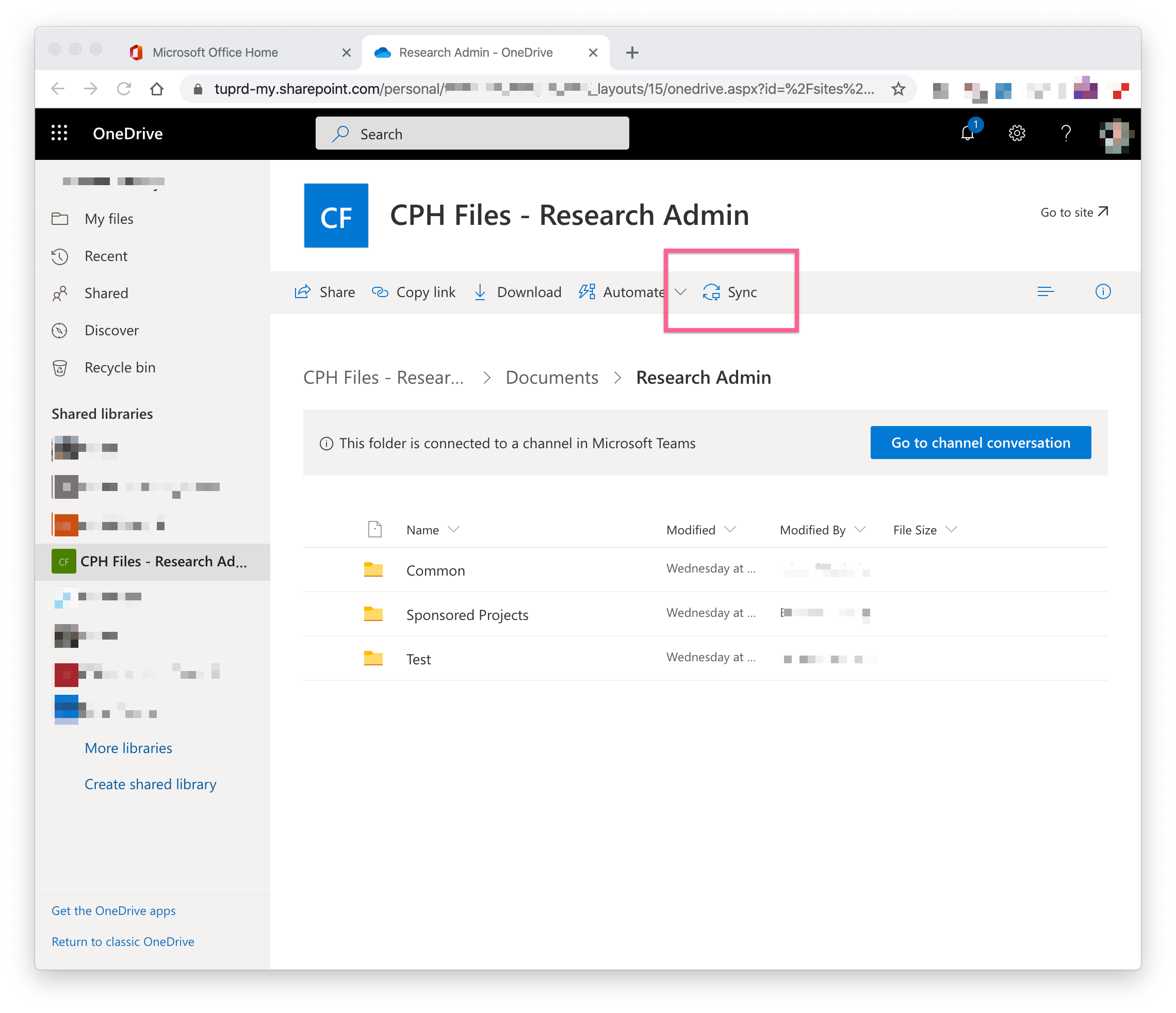Open the Modified column dropdown

(x=730, y=530)
